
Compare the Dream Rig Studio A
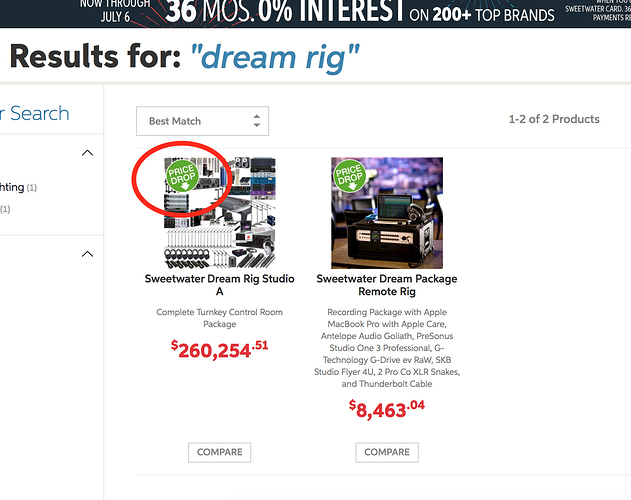tap(220, 452)
